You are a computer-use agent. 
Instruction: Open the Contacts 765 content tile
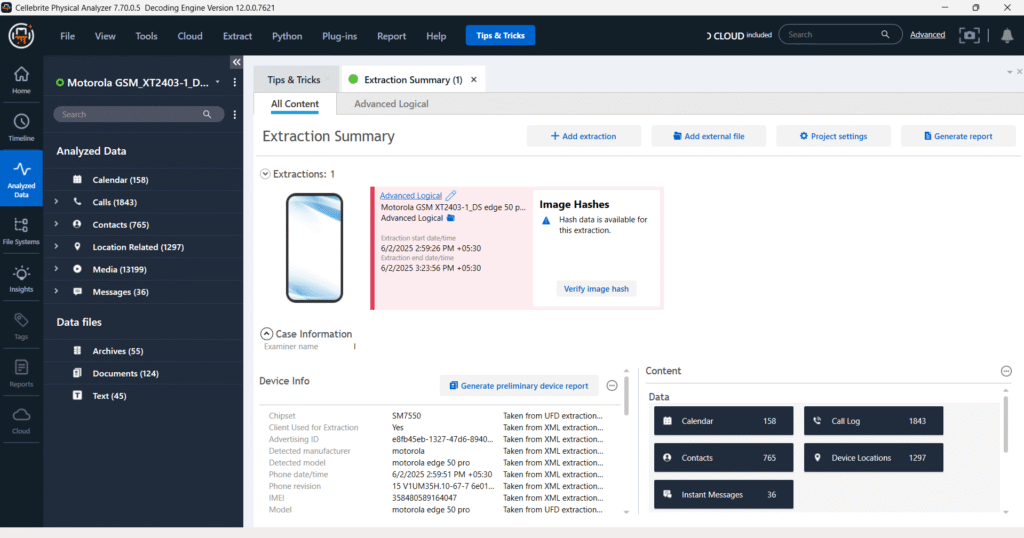click(724, 458)
